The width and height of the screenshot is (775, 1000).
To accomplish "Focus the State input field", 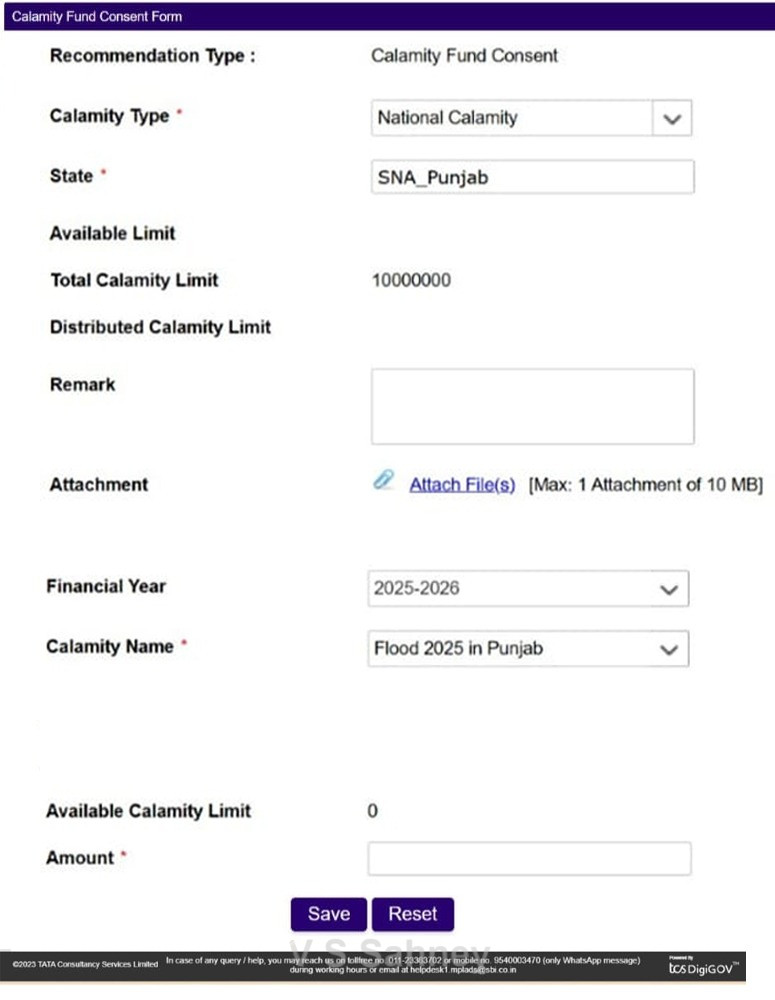I will (x=532, y=177).
